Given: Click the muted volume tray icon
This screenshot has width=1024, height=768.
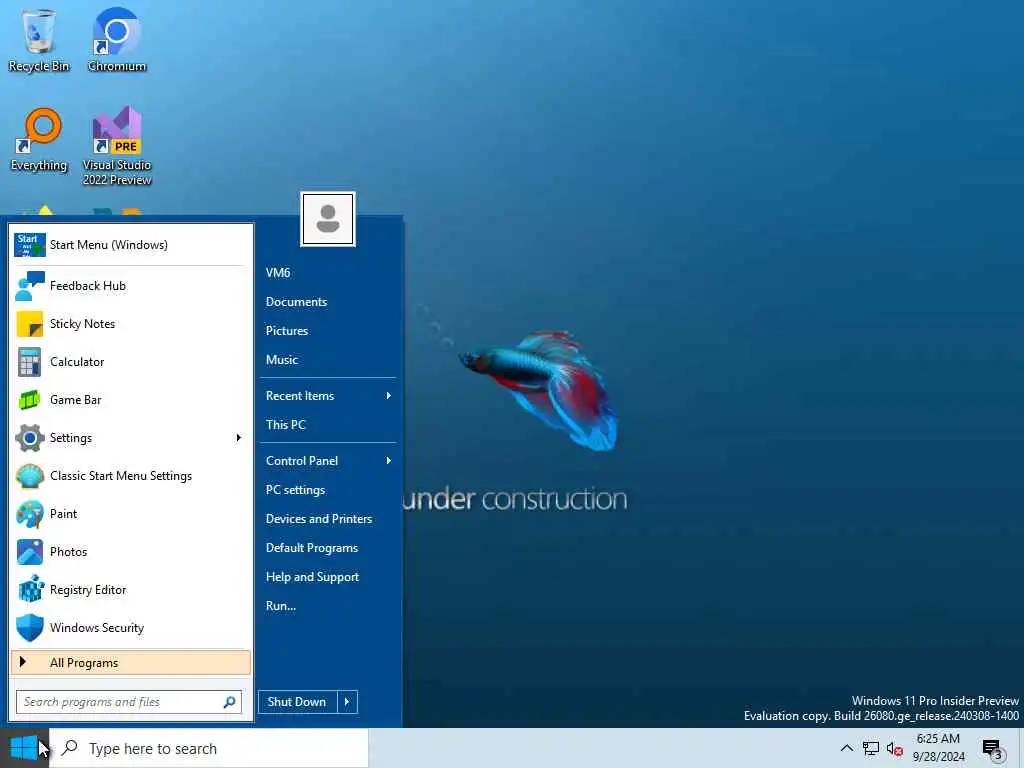Looking at the screenshot, I should pos(895,749).
